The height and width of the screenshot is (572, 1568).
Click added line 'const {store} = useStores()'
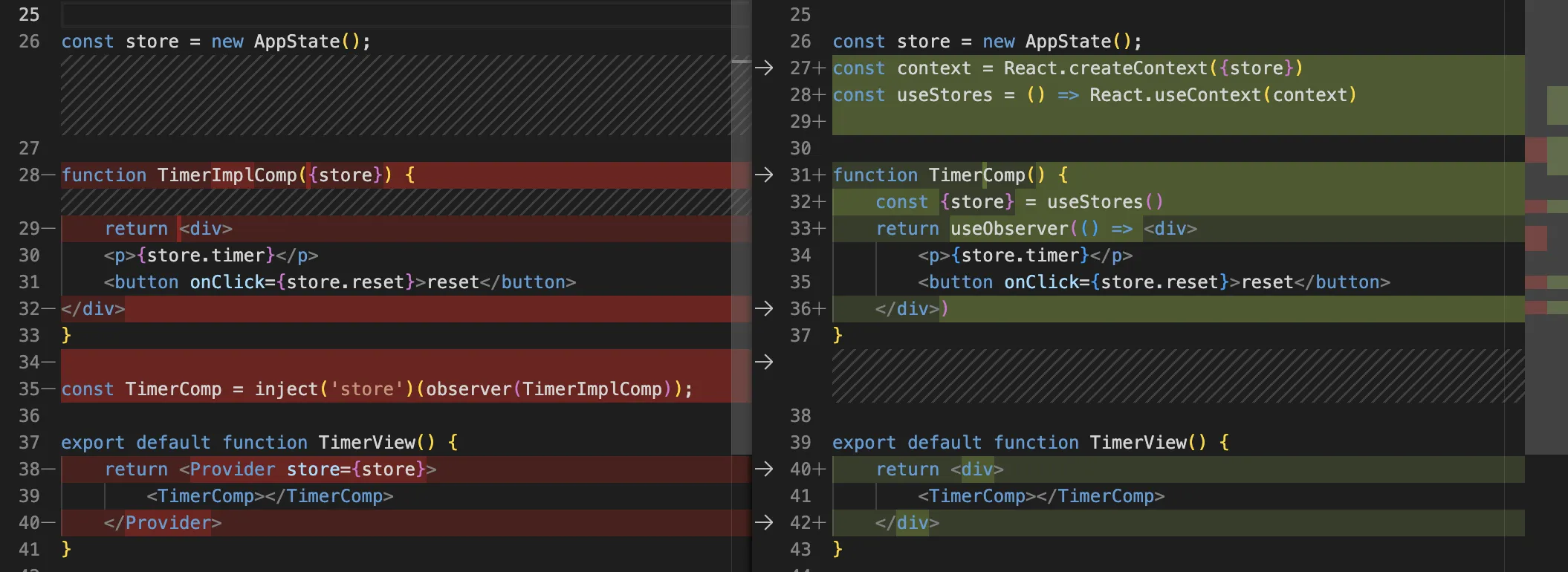coord(1020,202)
